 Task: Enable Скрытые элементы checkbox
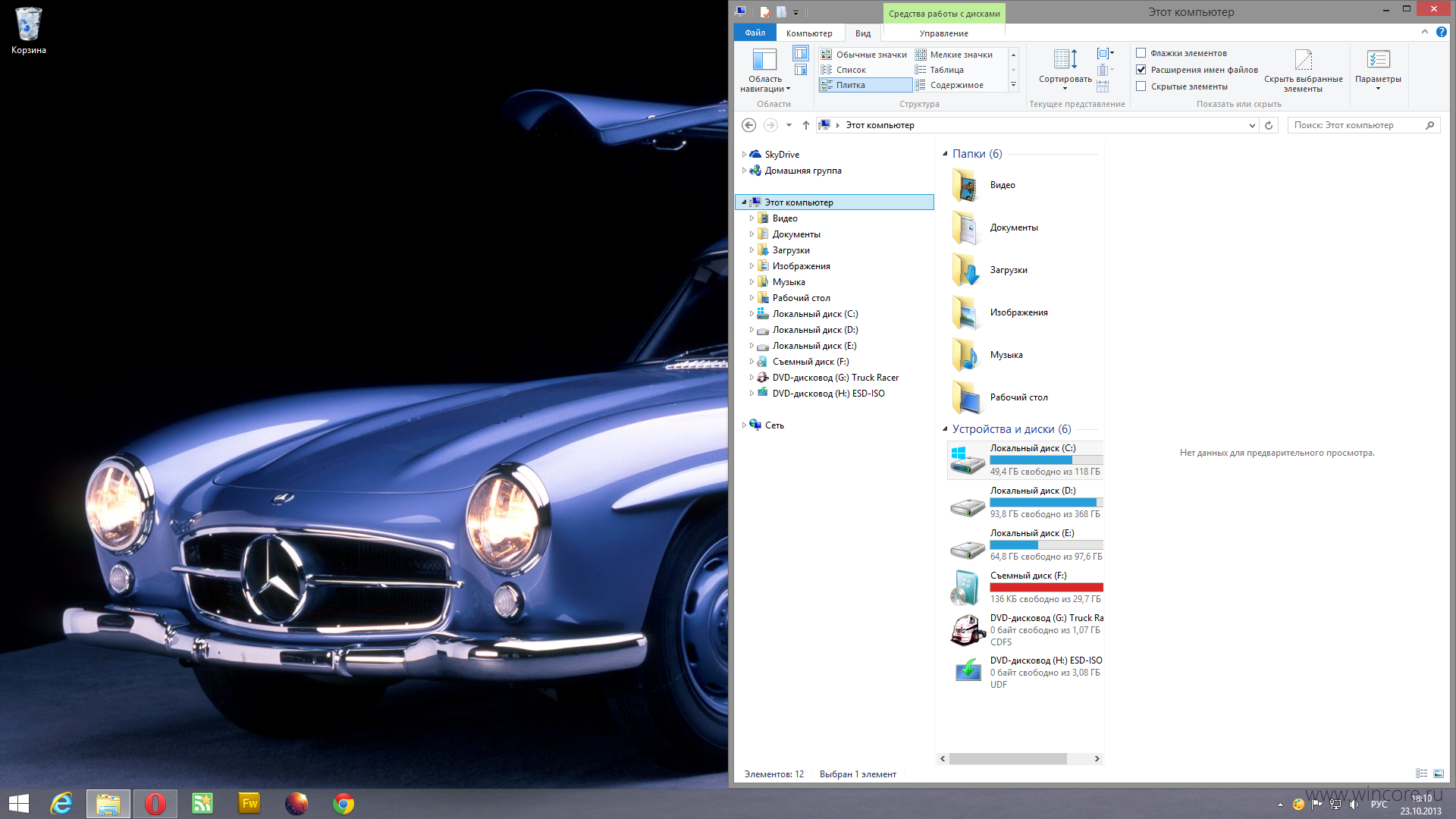pyautogui.click(x=1141, y=86)
